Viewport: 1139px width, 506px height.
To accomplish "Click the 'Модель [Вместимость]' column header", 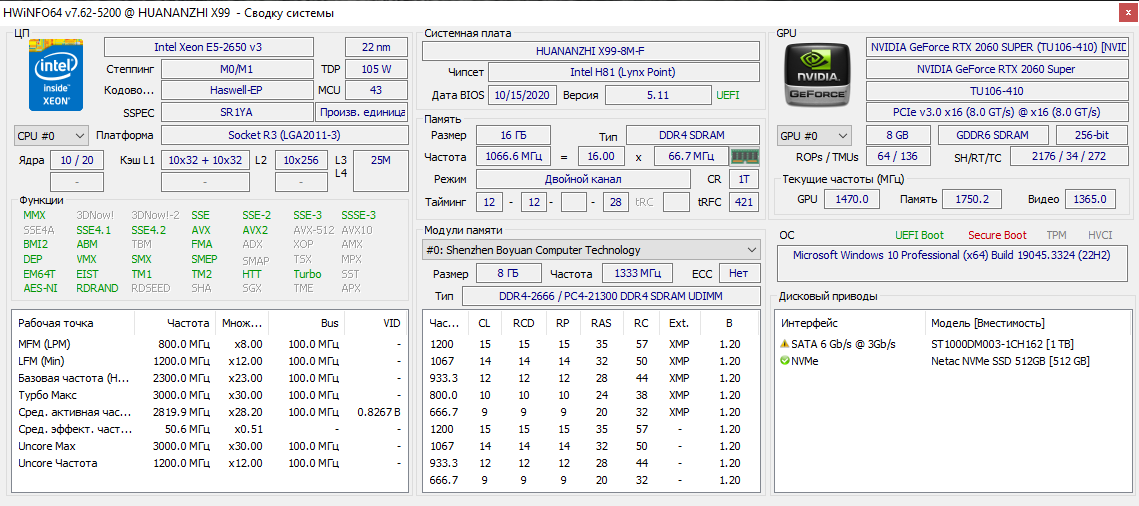I will point(988,323).
